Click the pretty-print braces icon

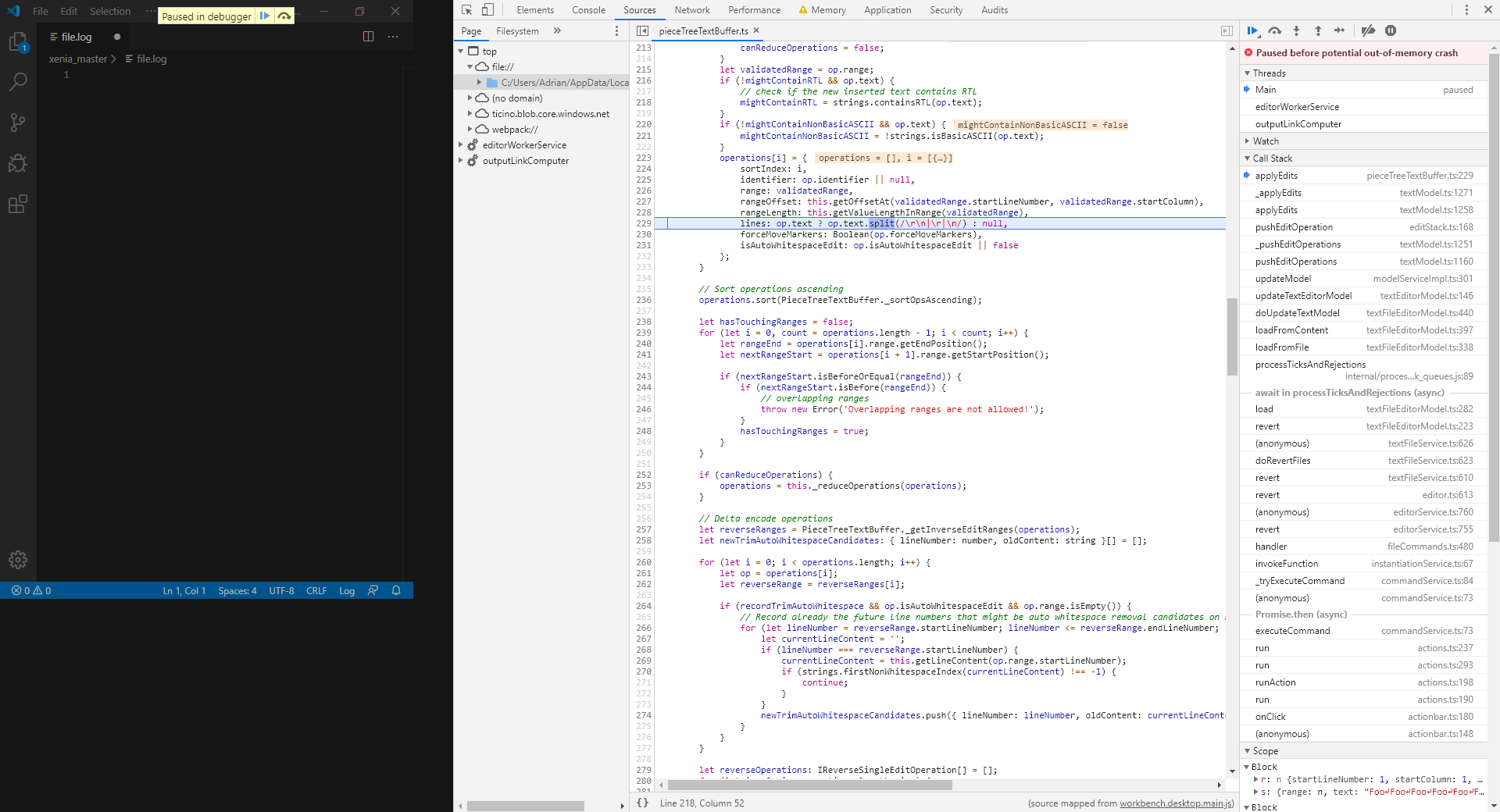coord(642,803)
